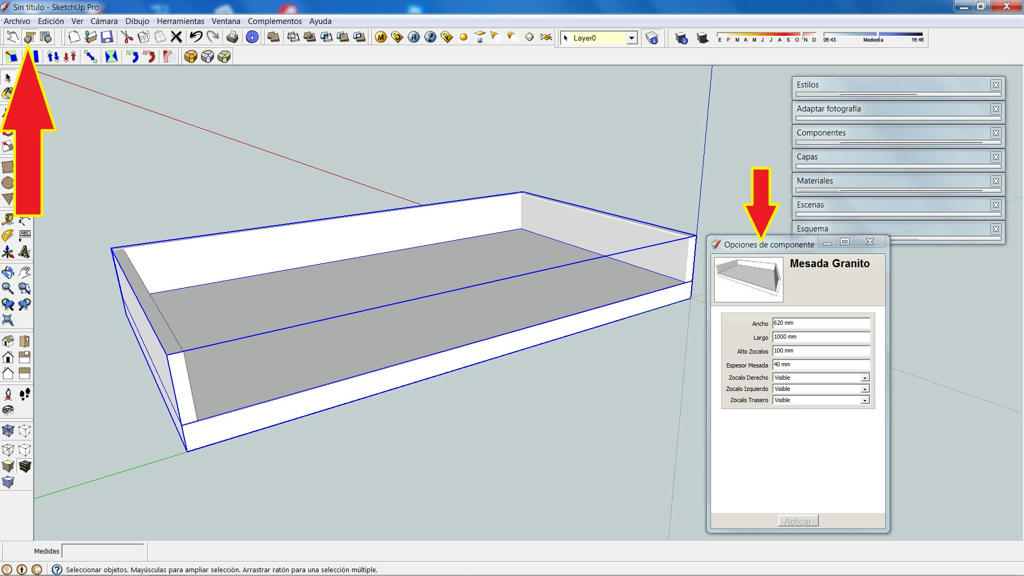Close the Estilos panel
The width and height of the screenshot is (1024, 576).
click(996, 85)
